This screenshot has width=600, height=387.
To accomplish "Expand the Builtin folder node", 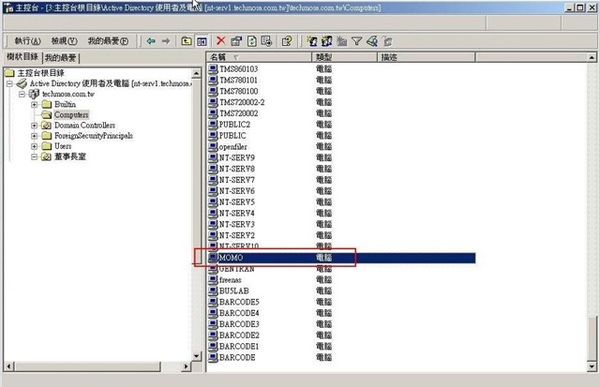I will tap(34, 104).
